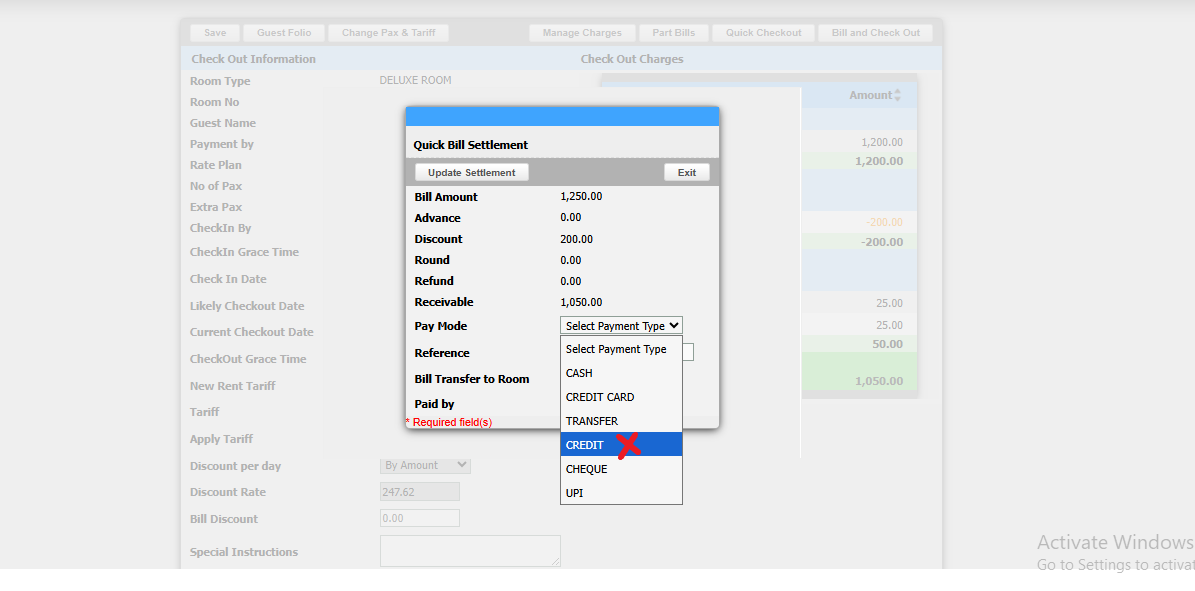
Task: Click the Update Settlement button
Action: tap(471, 173)
